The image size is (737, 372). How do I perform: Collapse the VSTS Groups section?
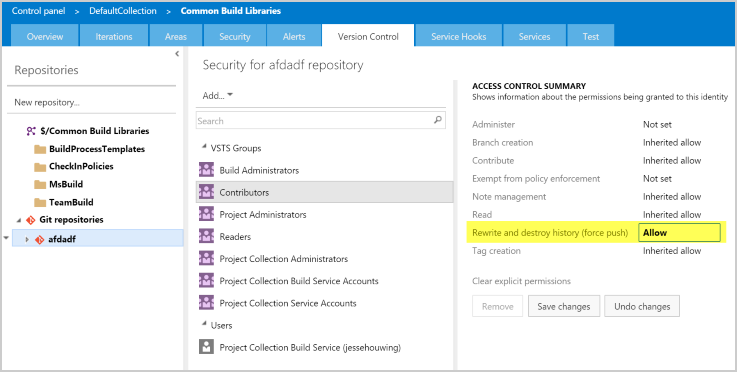(x=204, y=147)
